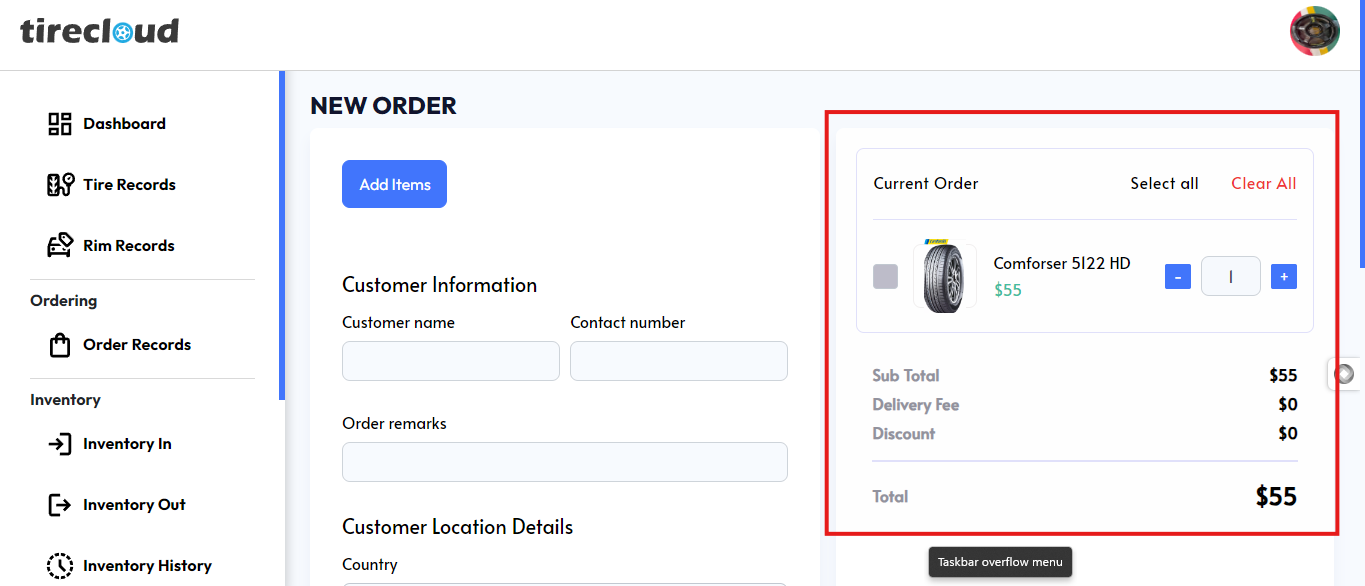Click the Clear All link
Screen dimensions: 1365x586
pos(1263,184)
